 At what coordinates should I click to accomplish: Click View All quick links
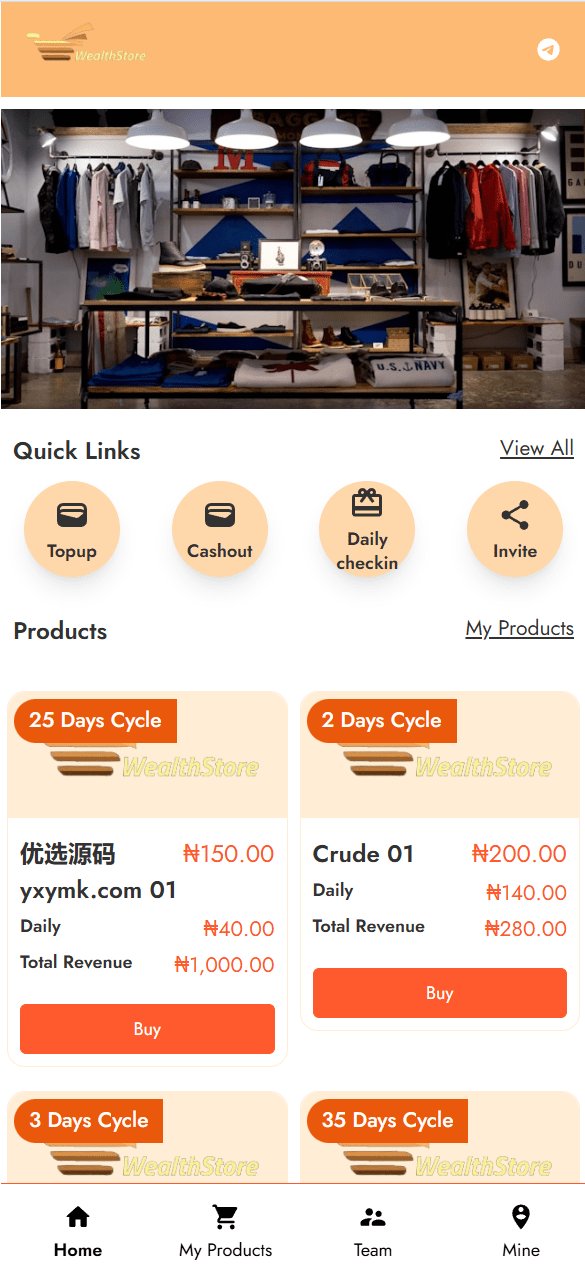[537, 448]
